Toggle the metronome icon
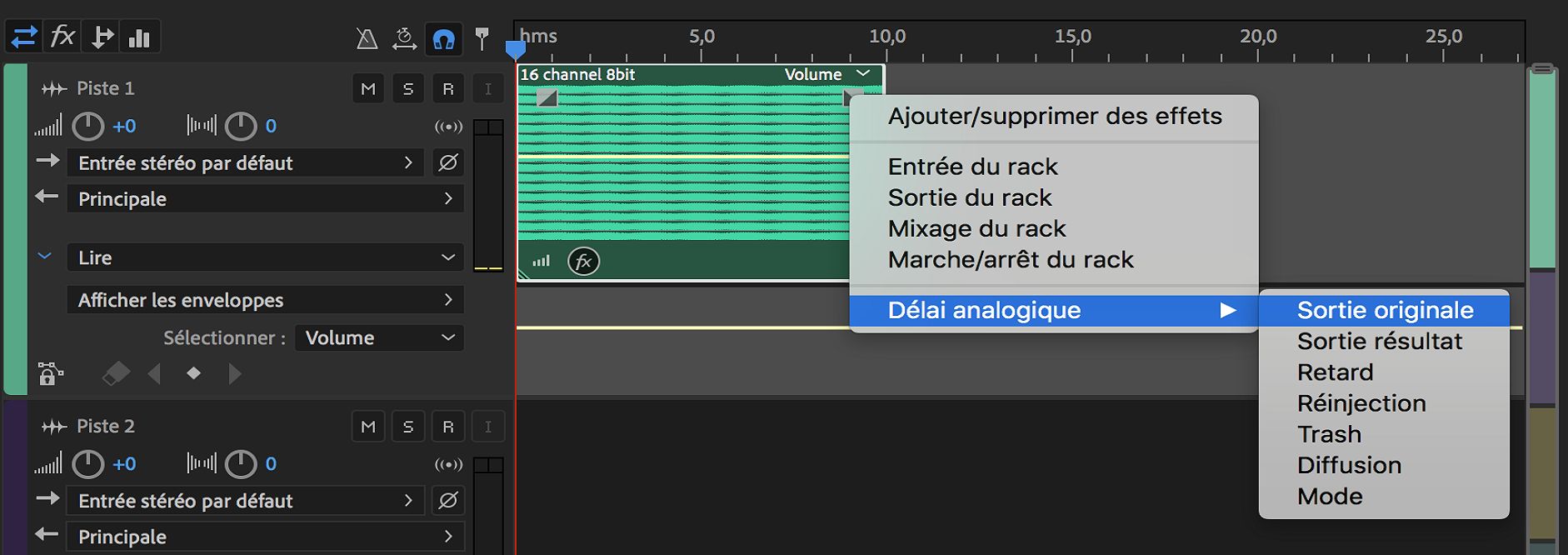 pyautogui.click(x=367, y=39)
